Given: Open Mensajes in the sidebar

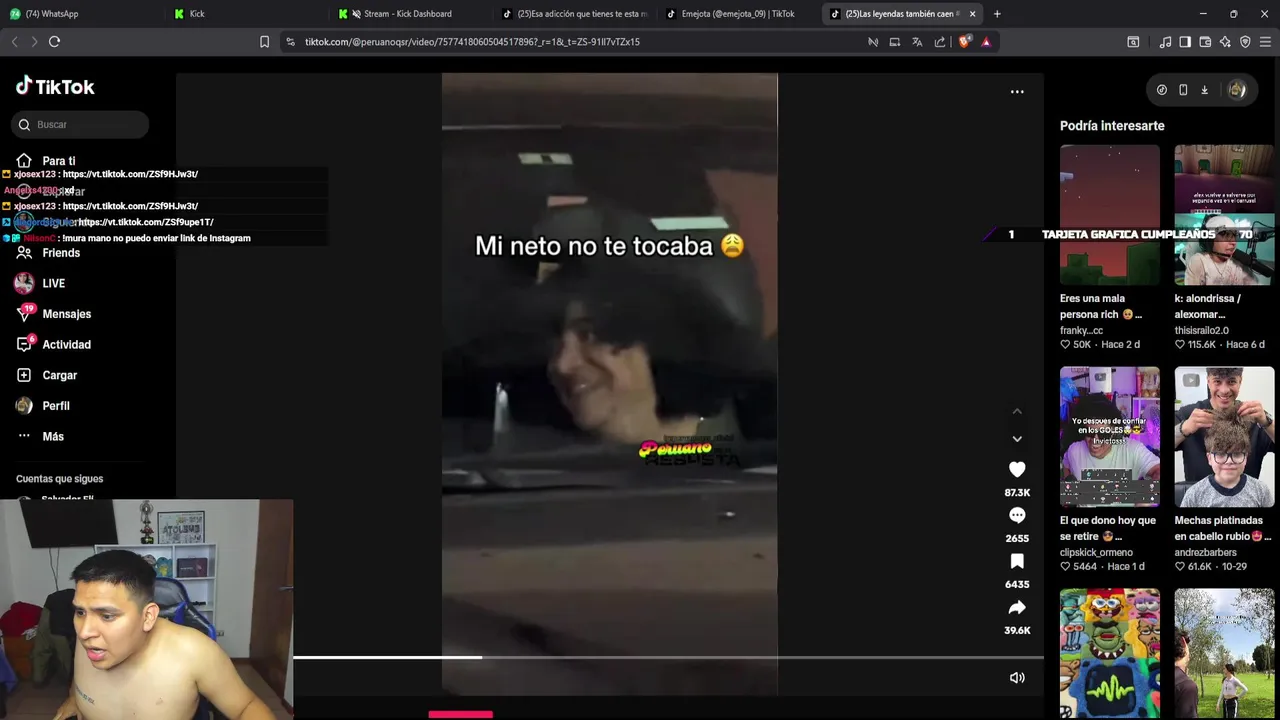Looking at the screenshot, I should pyautogui.click(x=54, y=314).
